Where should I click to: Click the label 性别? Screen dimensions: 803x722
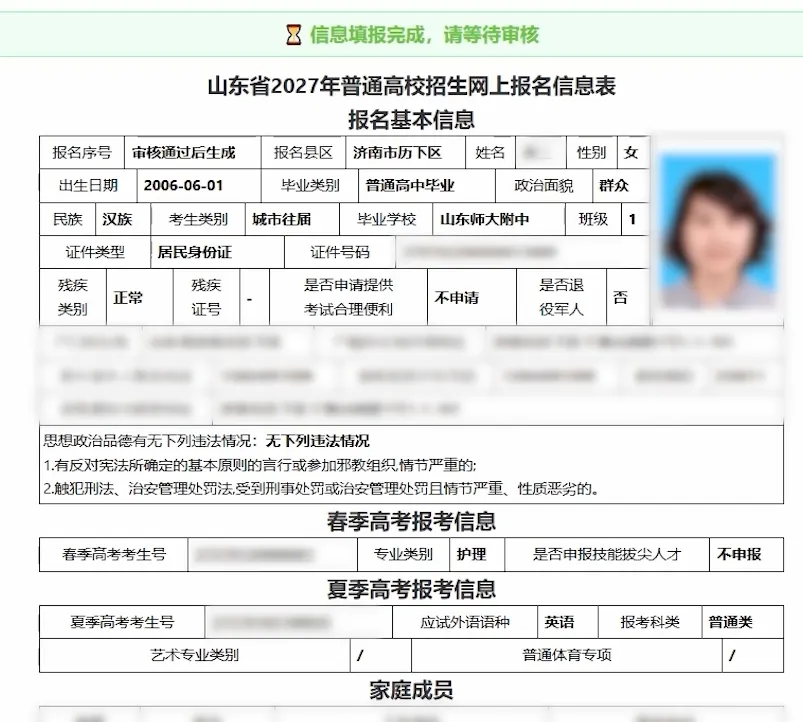tap(591, 153)
